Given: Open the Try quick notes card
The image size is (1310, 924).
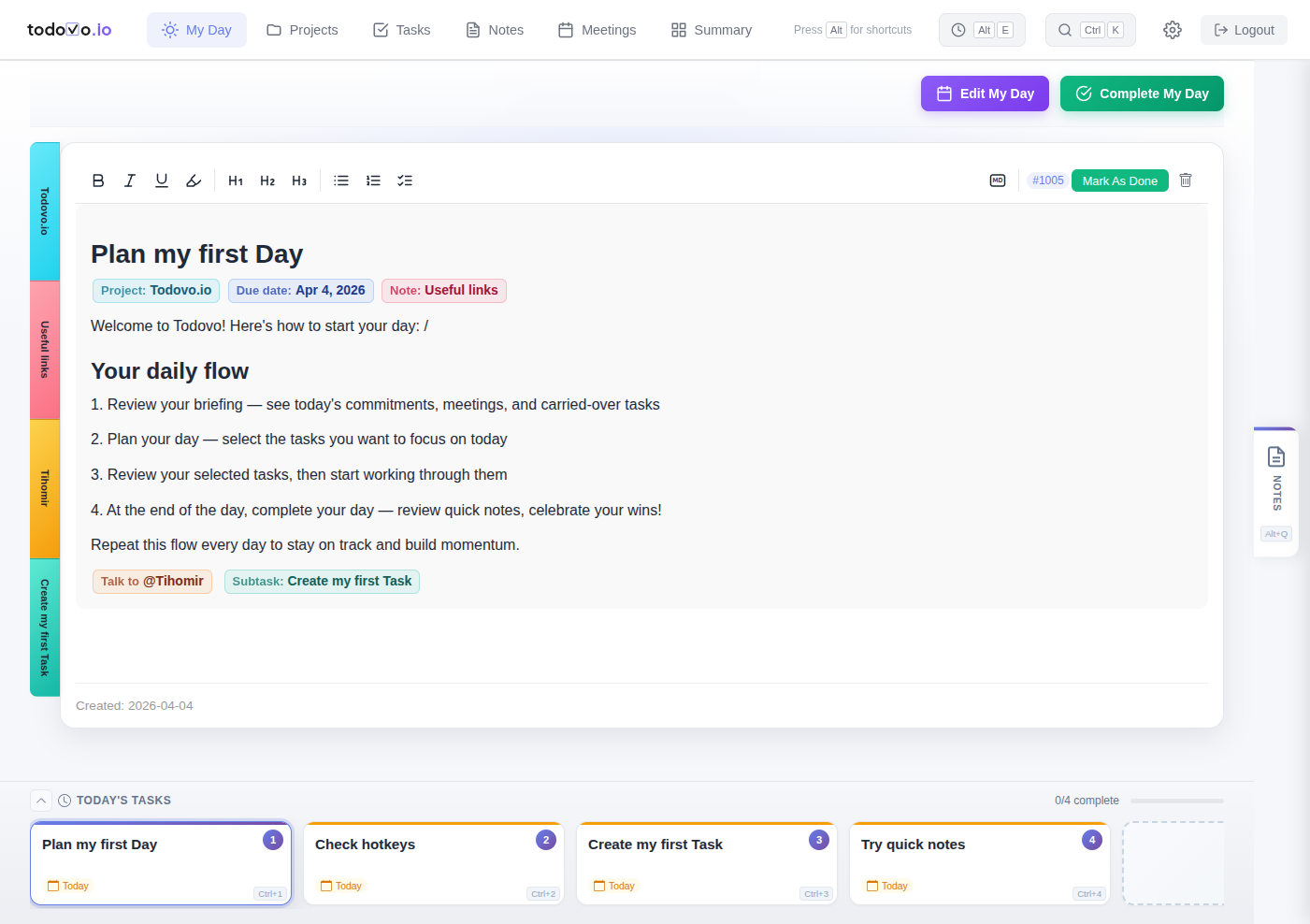Looking at the screenshot, I should (980, 863).
